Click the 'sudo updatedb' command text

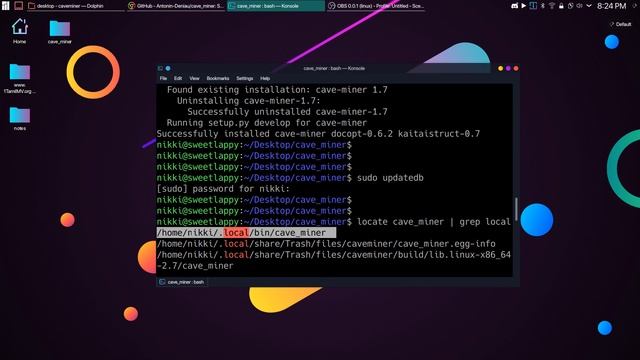click(x=390, y=178)
